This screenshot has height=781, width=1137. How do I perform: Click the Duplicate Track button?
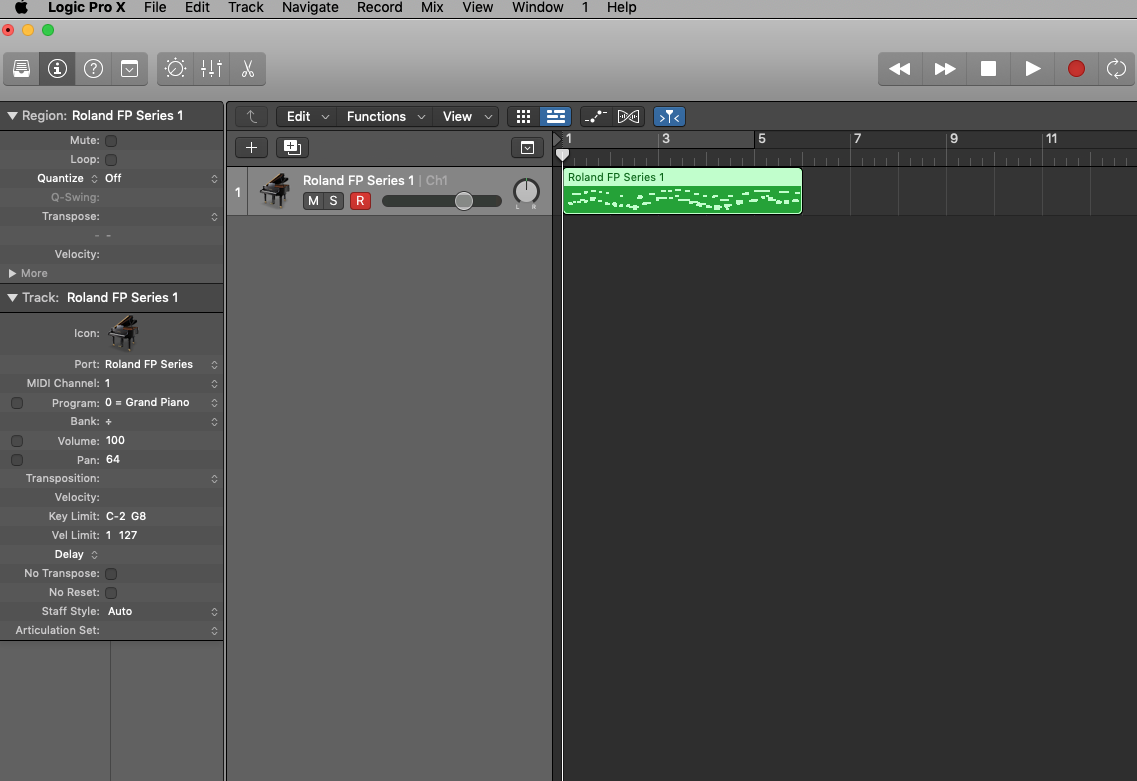point(292,148)
